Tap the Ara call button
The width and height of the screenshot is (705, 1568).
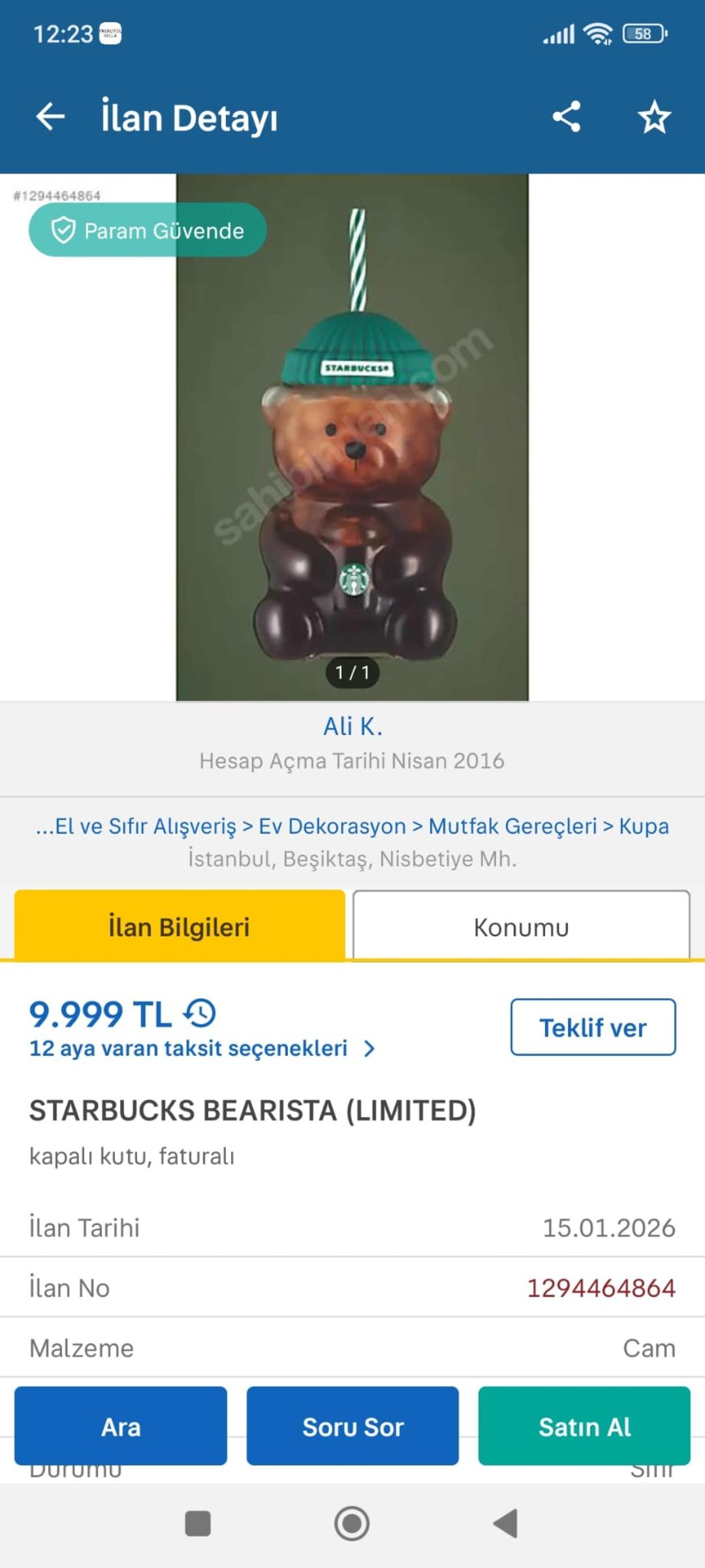pyautogui.click(x=121, y=1426)
